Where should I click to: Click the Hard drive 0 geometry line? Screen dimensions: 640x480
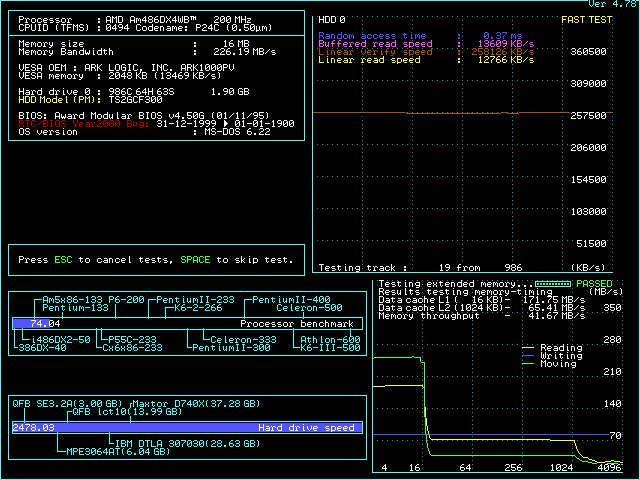coord(134,92)
